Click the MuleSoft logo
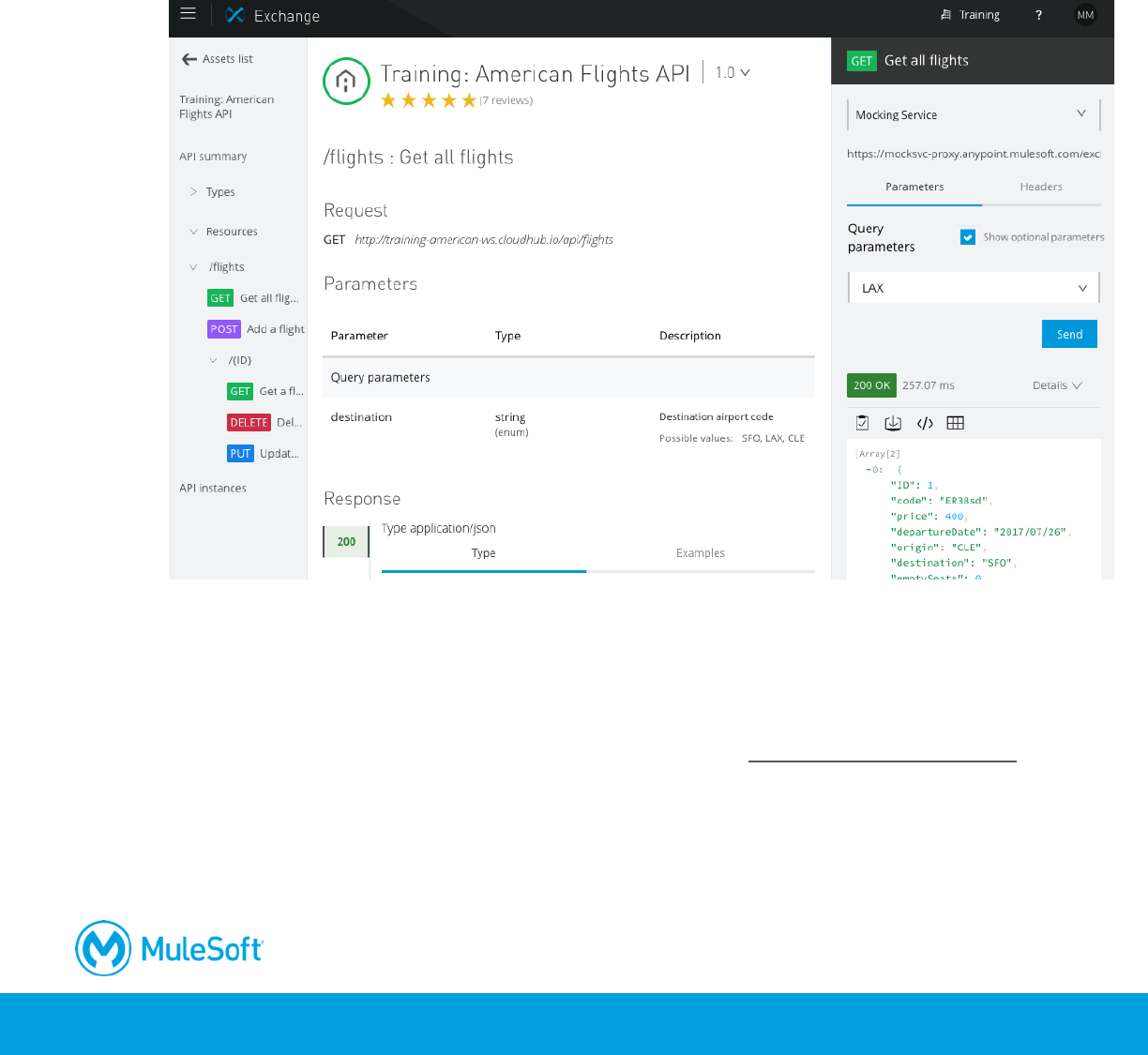Screen dimensions: 1148x1055 [170, 948]
